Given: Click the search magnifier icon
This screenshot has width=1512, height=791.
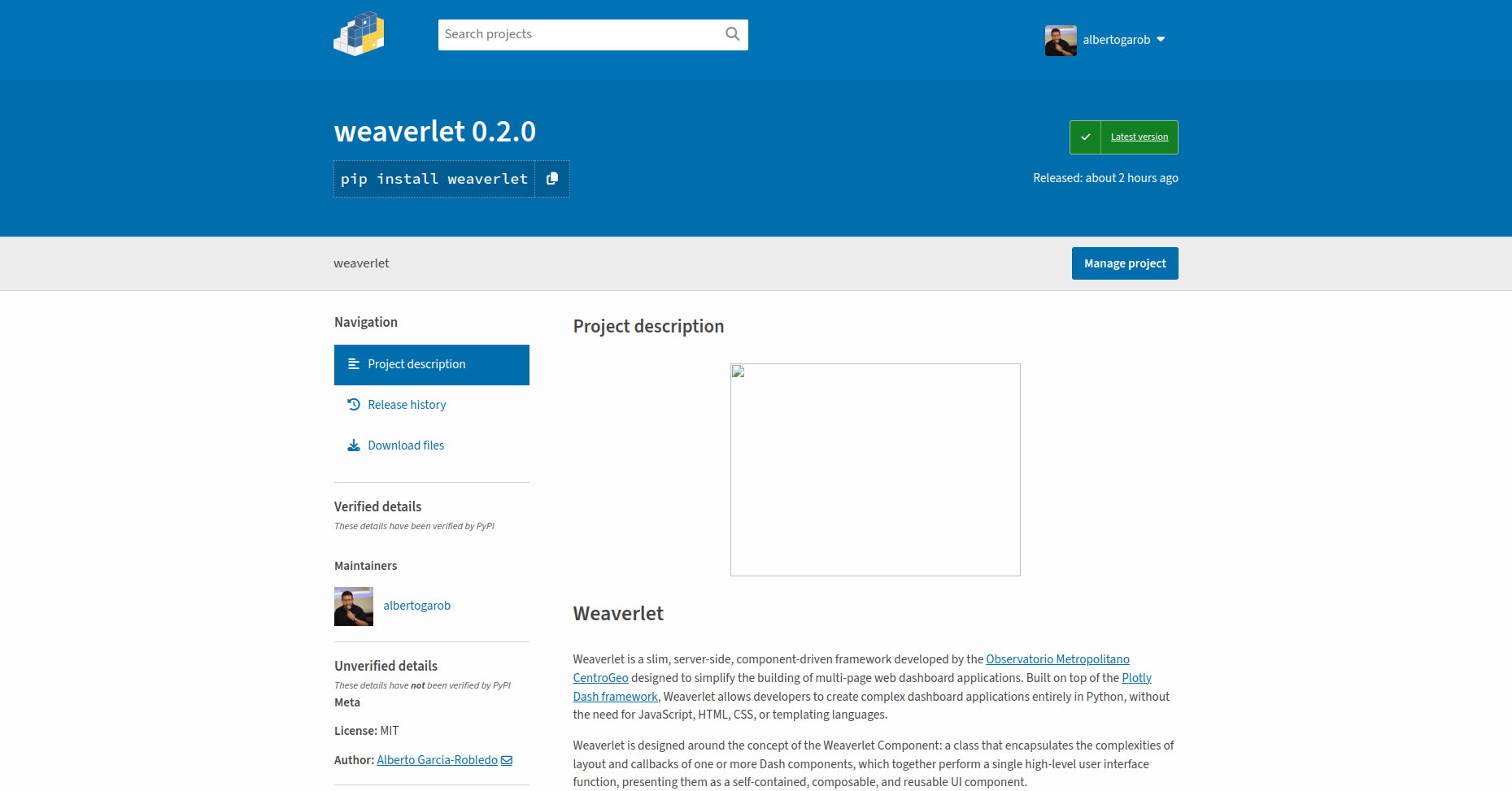Looking at the screenshot, I should click(x=732, y=34).
